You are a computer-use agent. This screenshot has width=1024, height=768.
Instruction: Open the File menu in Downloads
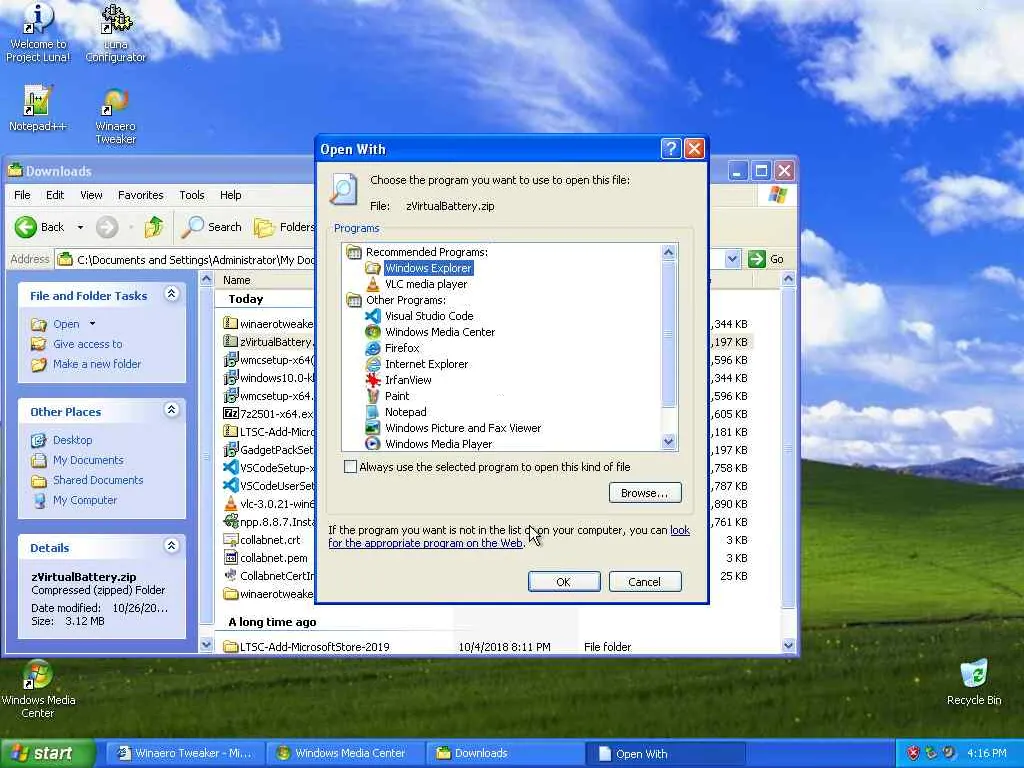pos(22,195)
